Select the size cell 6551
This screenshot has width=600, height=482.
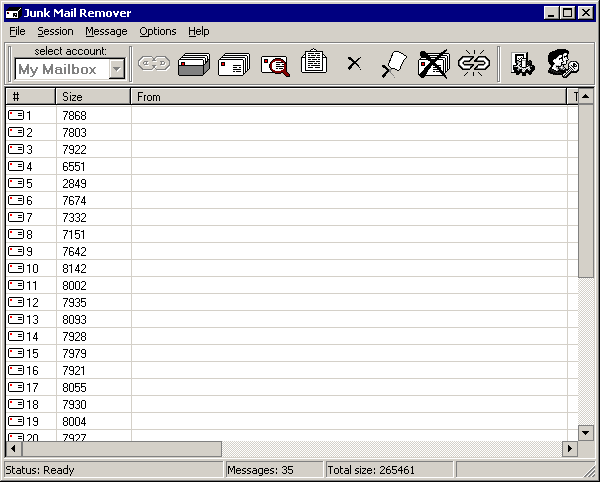coord(74,166)
